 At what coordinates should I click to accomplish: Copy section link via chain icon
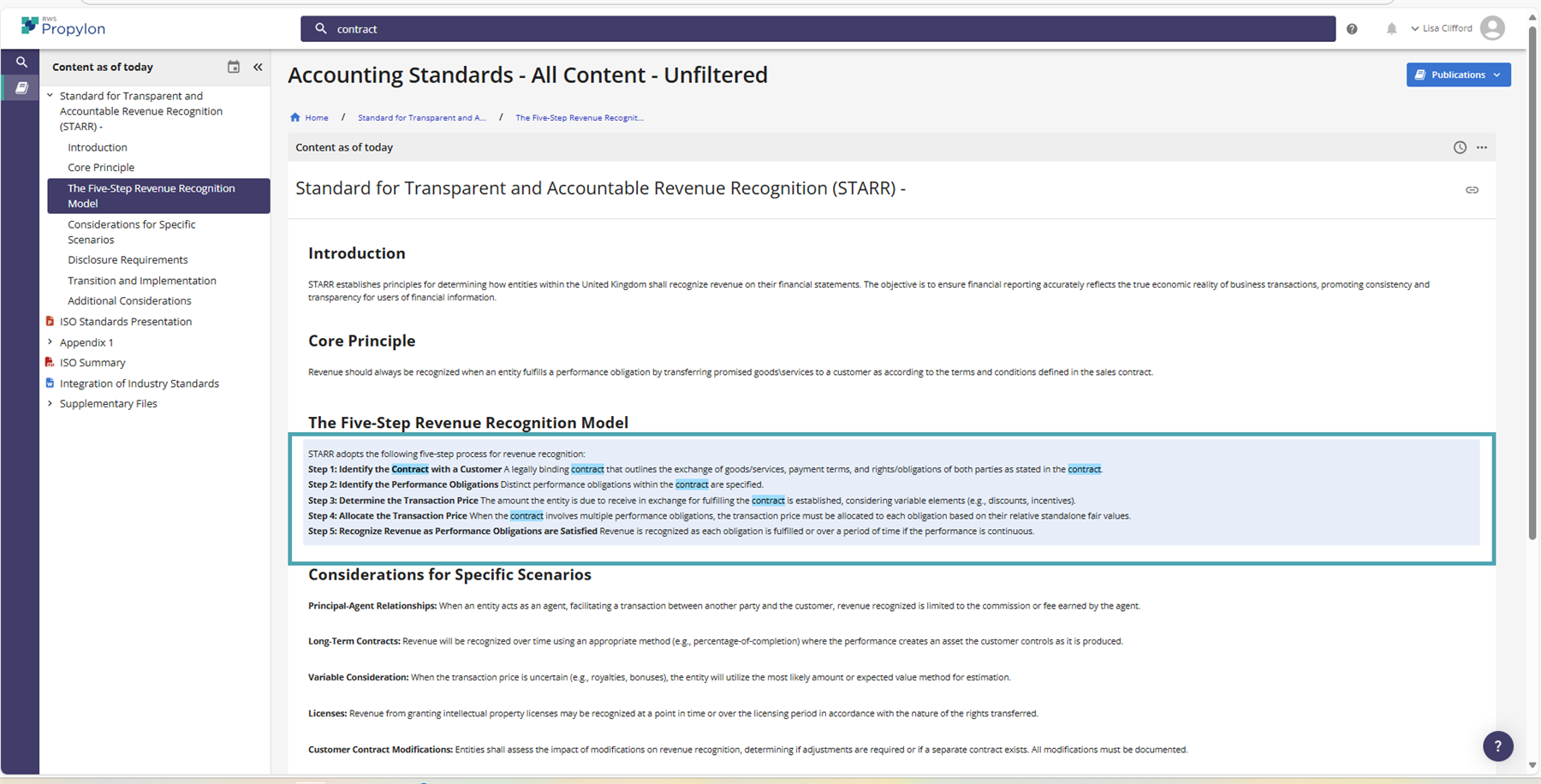click(x=1472, y=190)
